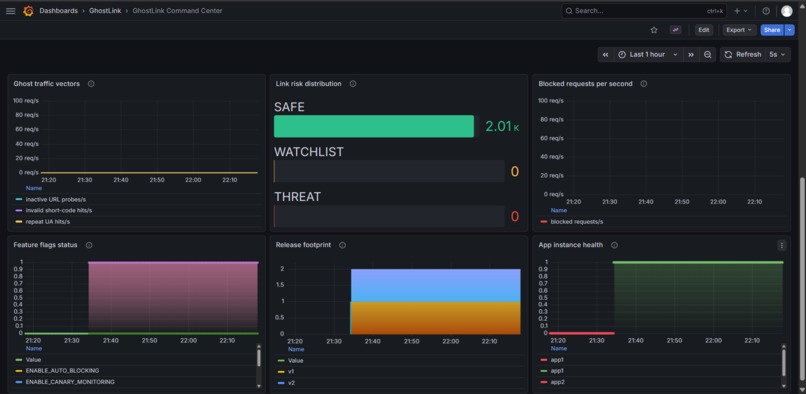This screenshot has width=806, height=394.
Task: Show info for App instance health panel
Action: click(x=614, y=245)
